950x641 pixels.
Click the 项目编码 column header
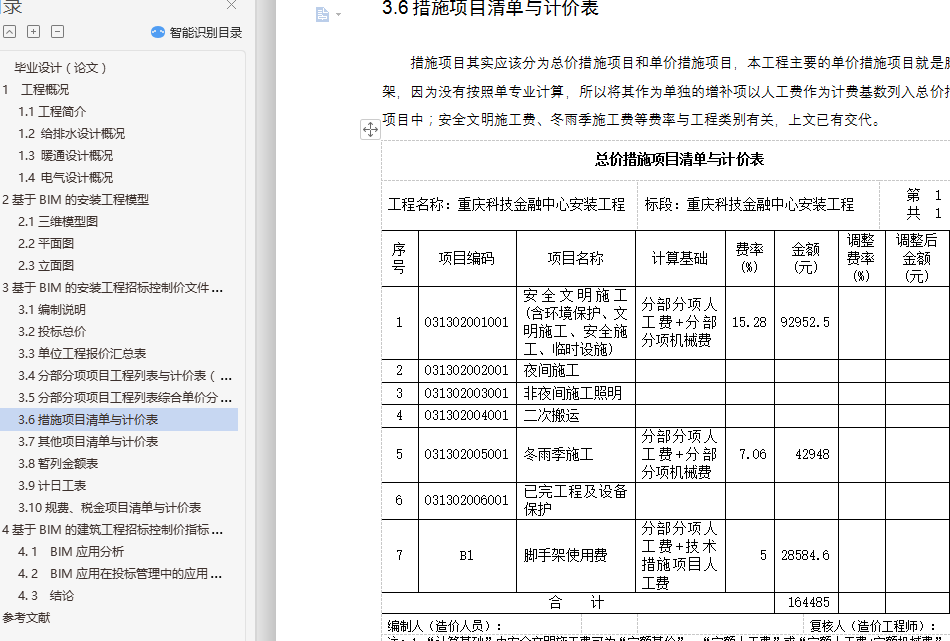(x=467, y=259)
